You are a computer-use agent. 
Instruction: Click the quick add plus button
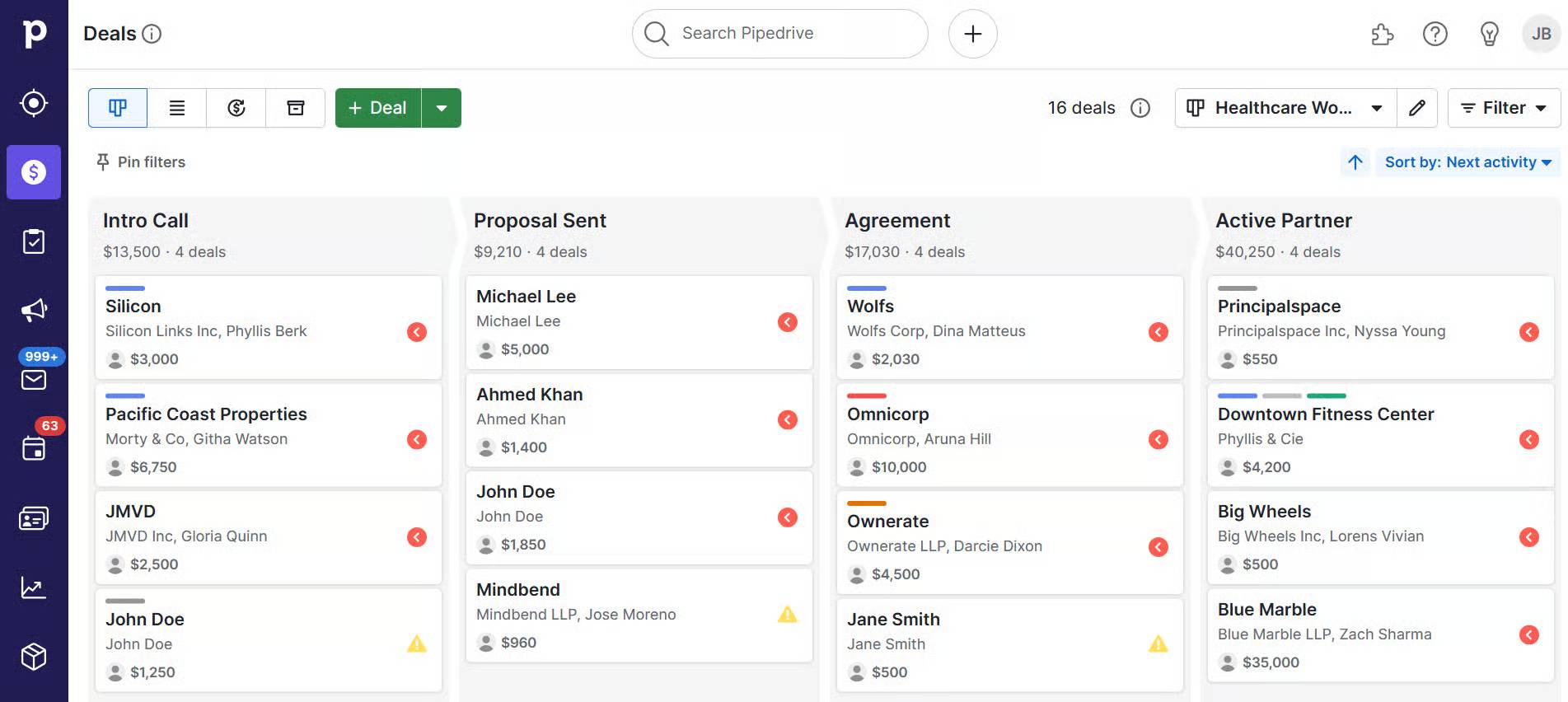pyautogui.click(x=973, y=34)
